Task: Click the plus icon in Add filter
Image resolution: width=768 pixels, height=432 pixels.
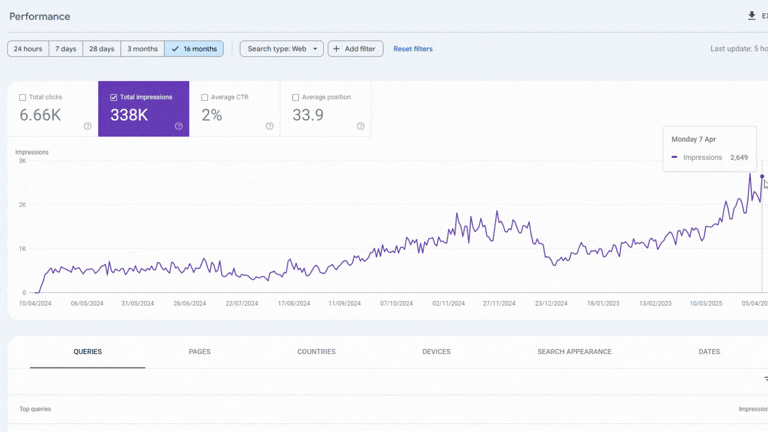Action: (x=337, y=49)
